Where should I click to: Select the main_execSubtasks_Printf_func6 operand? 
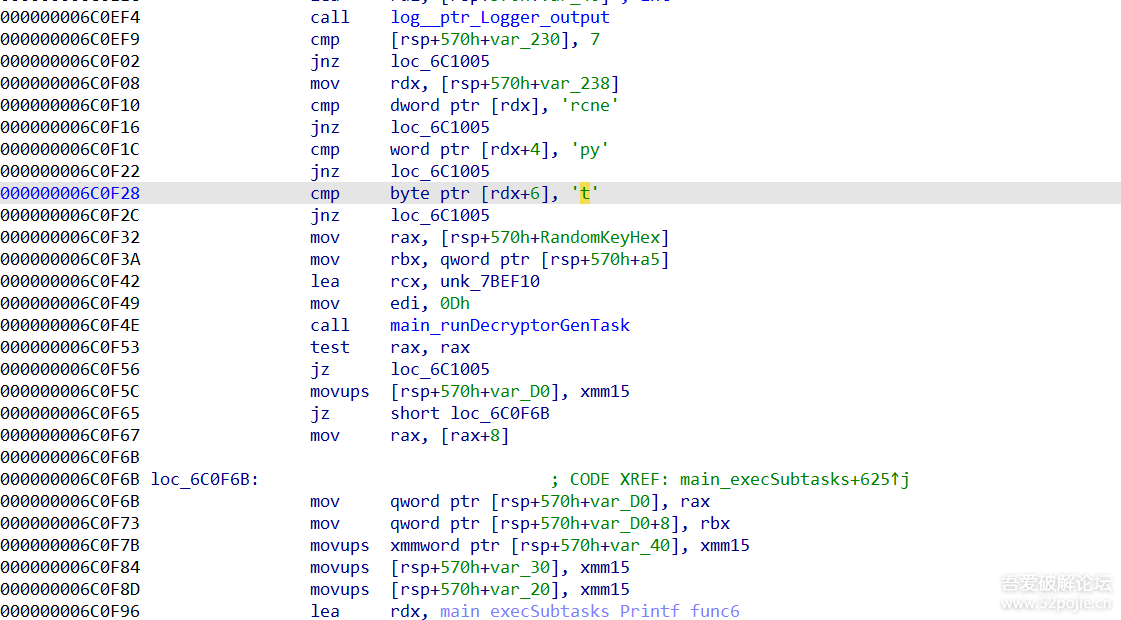pos(589,611)
